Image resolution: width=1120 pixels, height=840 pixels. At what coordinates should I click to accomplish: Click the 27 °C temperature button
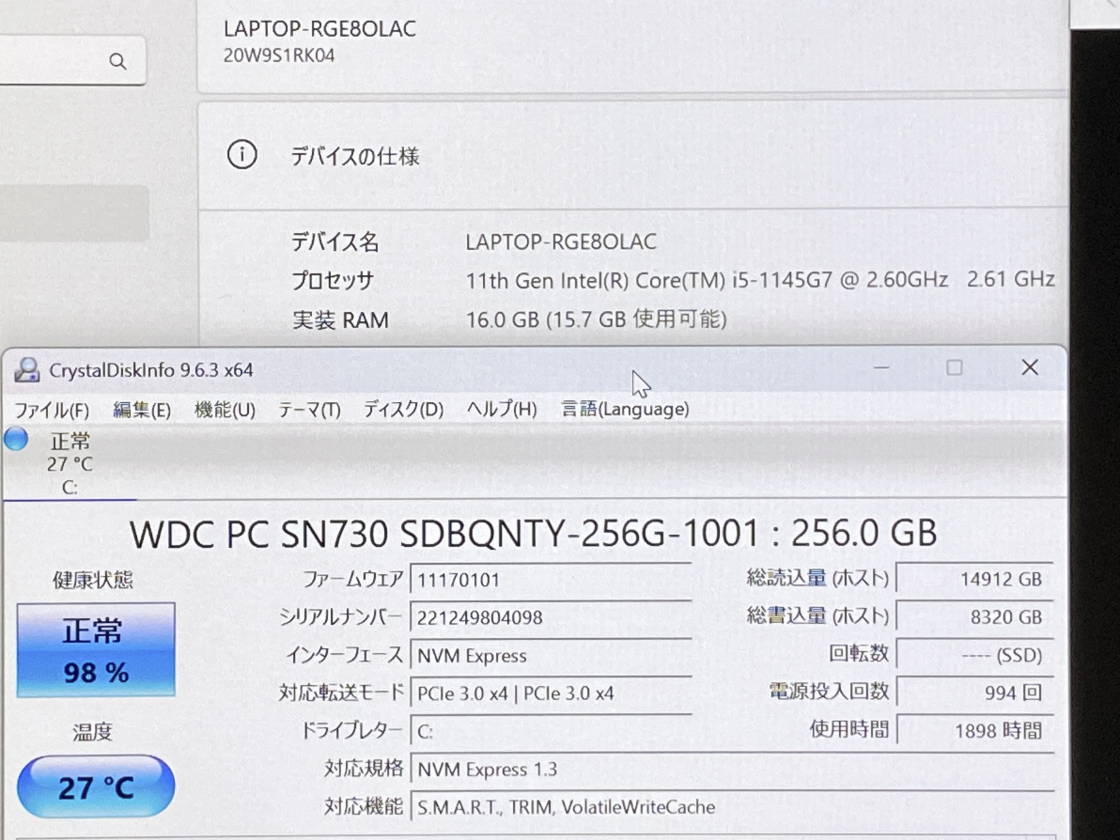point(96,787)
